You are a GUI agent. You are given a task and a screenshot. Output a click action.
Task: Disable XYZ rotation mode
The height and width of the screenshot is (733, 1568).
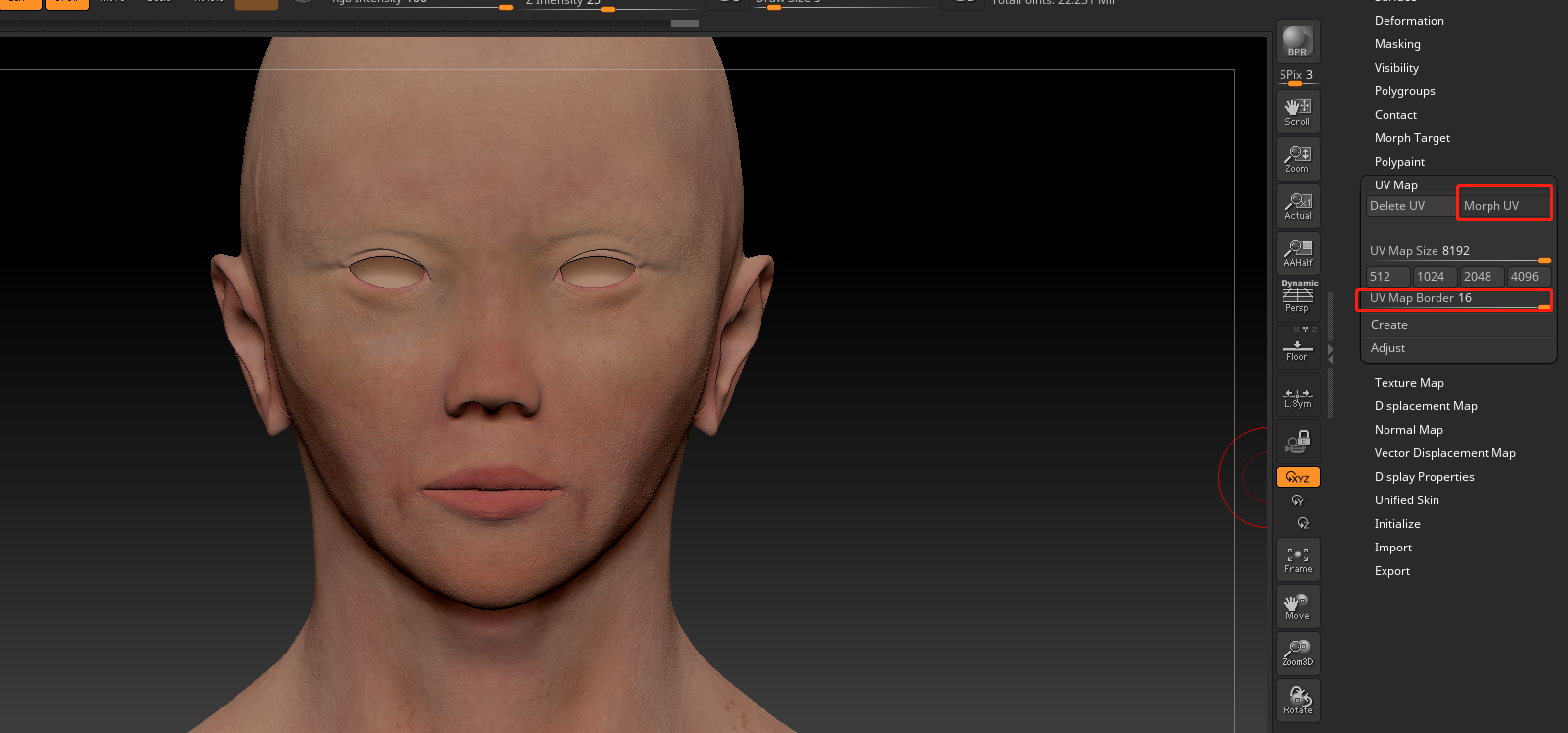[x=1297, y=477]
